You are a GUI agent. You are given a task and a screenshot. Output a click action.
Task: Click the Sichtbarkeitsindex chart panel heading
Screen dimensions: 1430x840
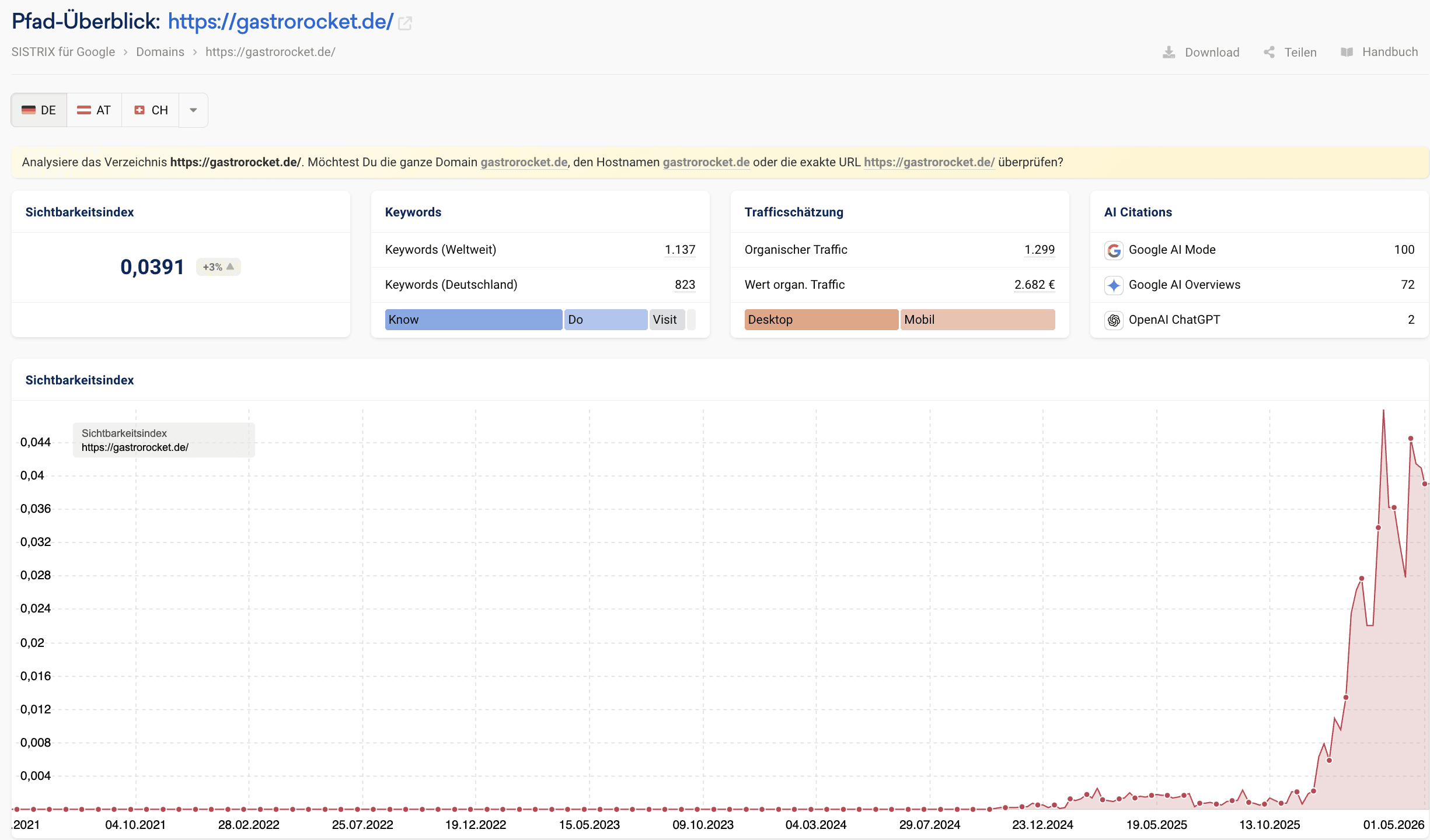pos(80,380)
